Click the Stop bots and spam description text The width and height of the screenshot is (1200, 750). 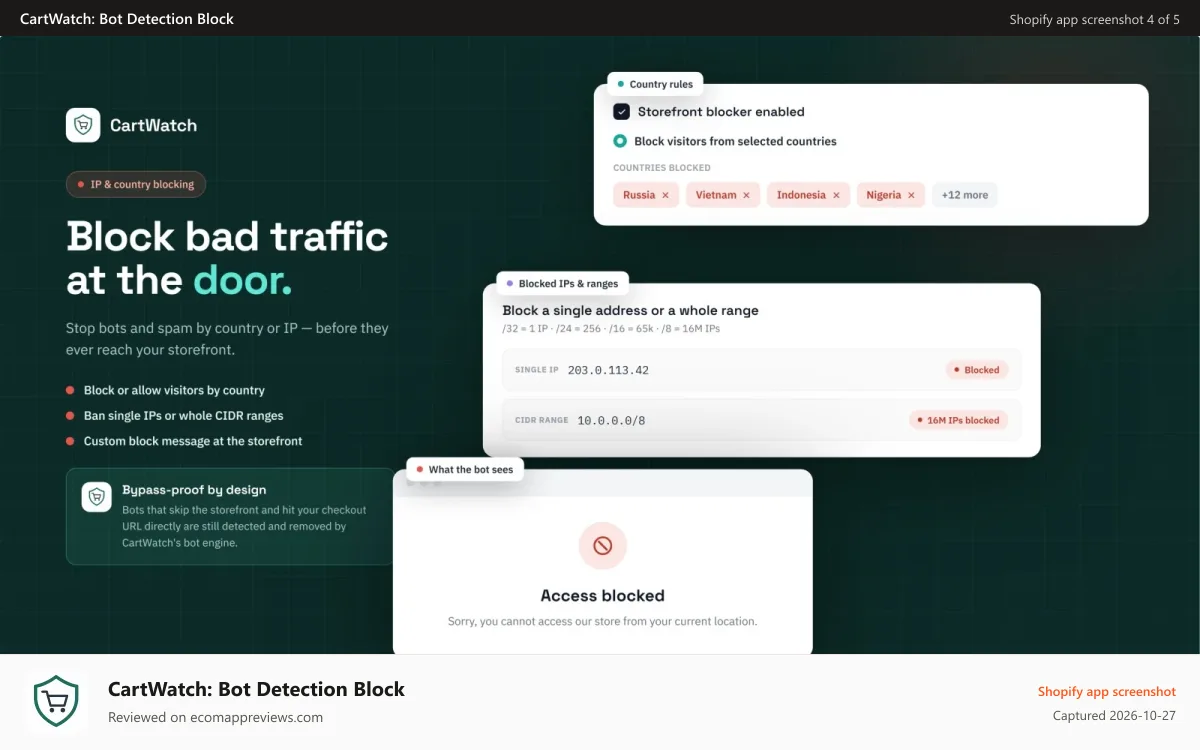[x=227, y=338]
